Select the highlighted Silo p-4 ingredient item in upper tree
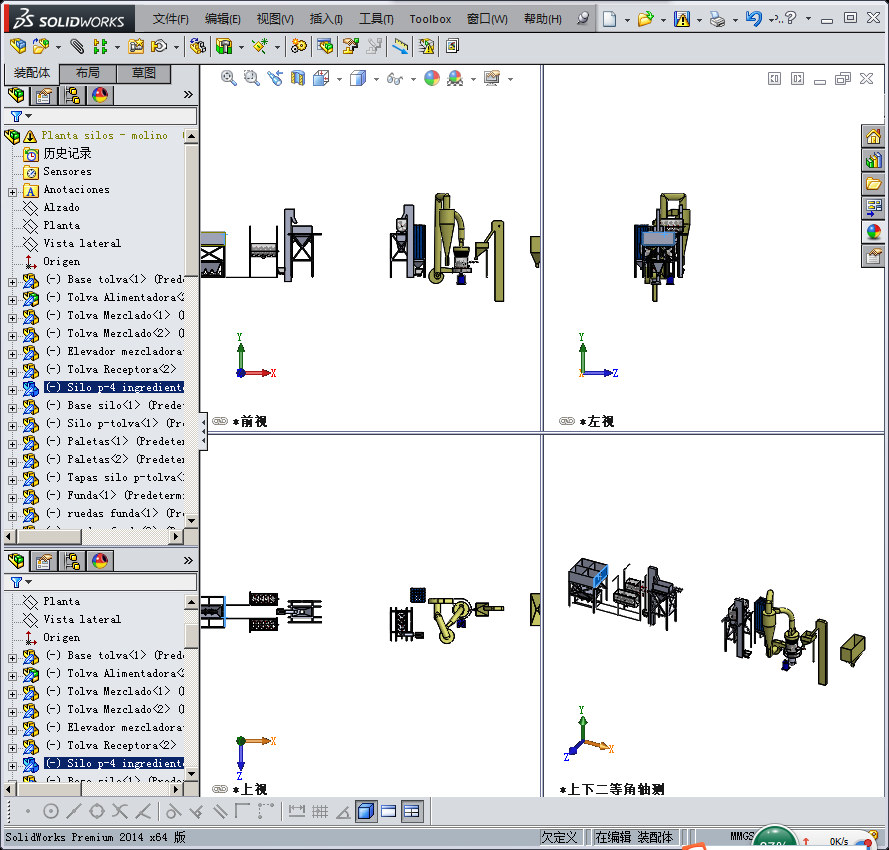 click(114, 387)
